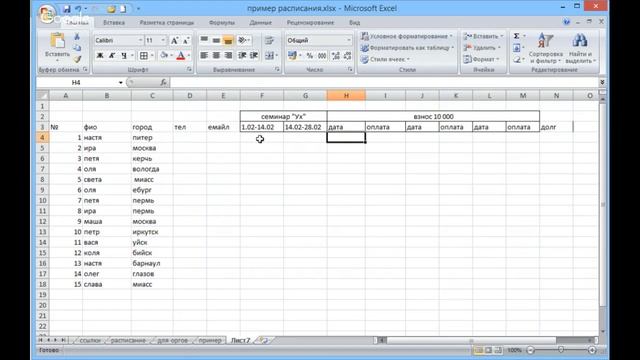Center text horizontally
Screen dimensions: 640x360
click(216, 56)
